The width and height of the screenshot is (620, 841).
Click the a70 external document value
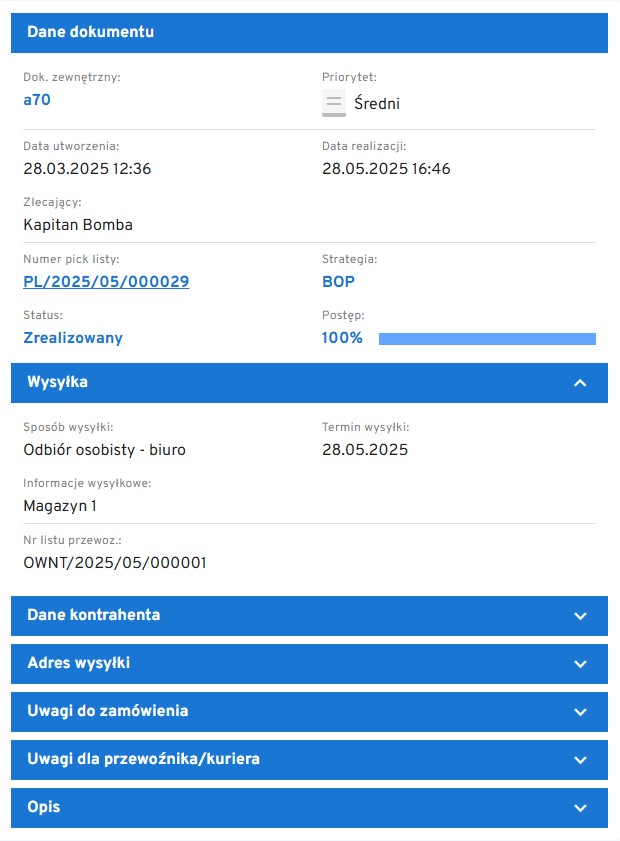(x=37, y=99)
